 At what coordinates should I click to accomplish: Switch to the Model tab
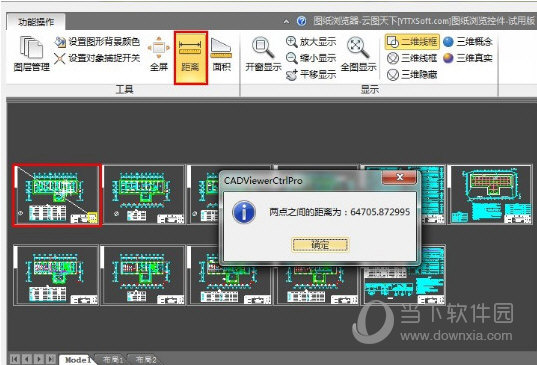point(77,360)
